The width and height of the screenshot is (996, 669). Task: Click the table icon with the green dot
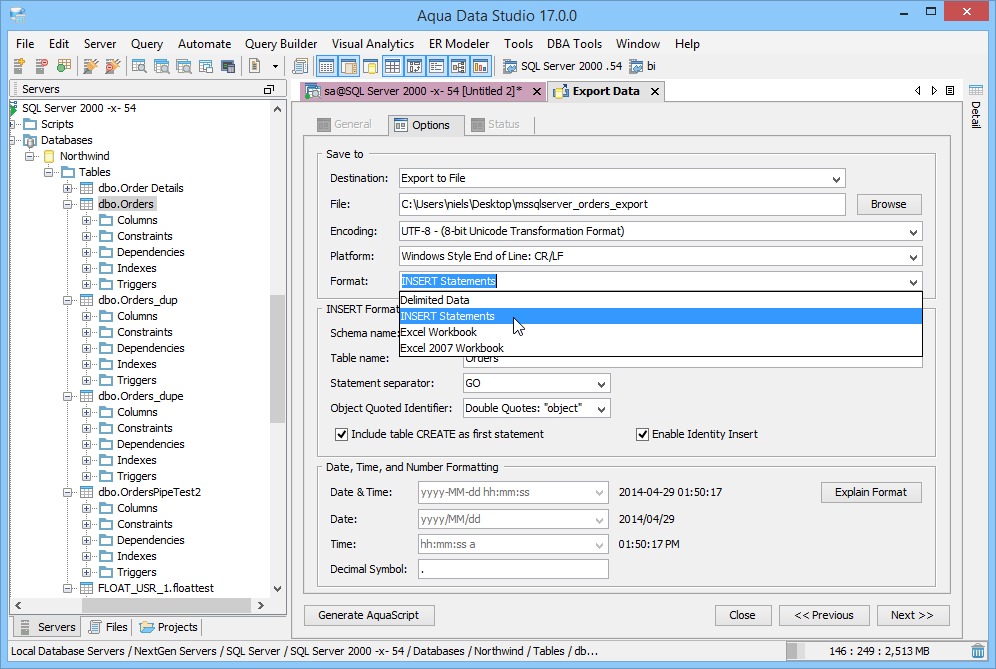tap(64, 66)
